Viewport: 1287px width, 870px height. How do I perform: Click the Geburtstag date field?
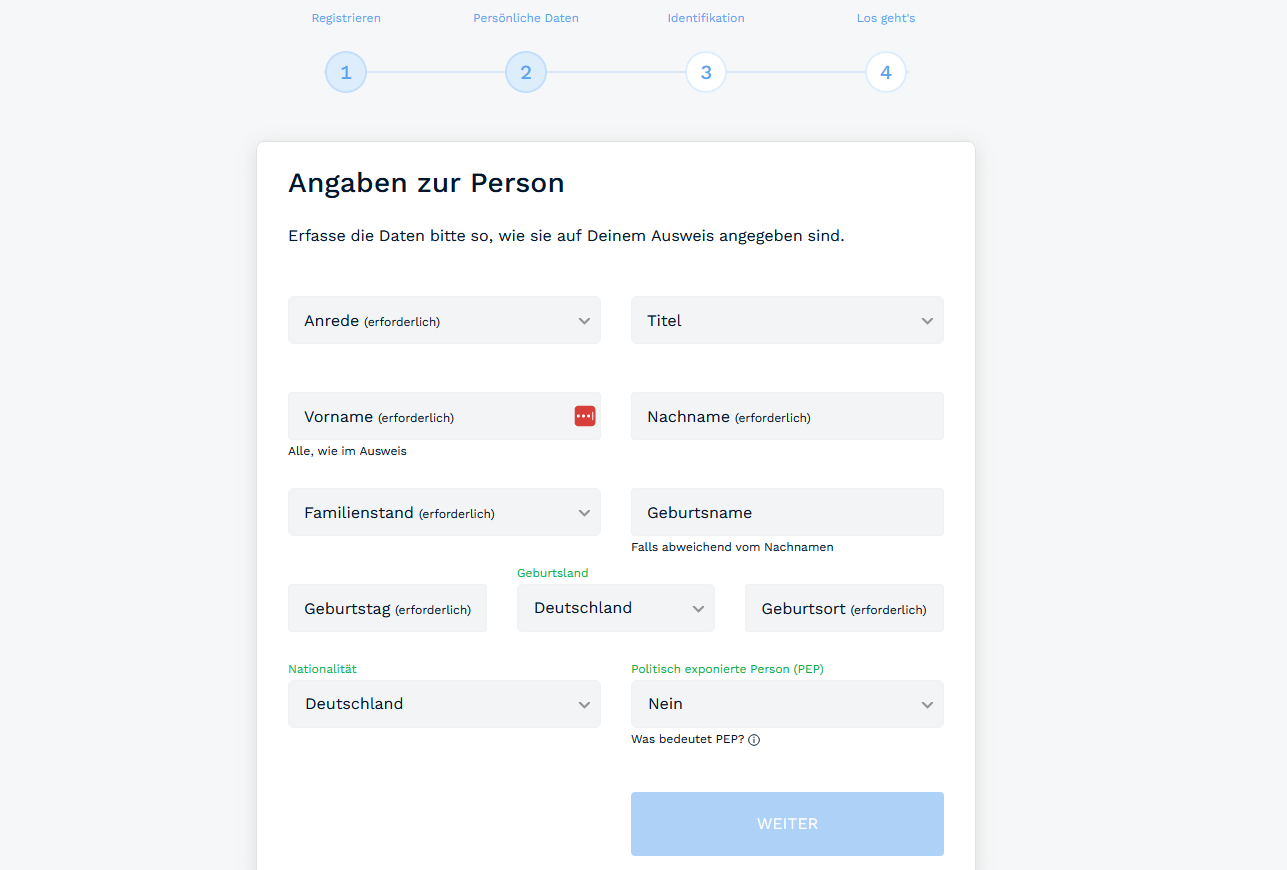coord(387,609)
